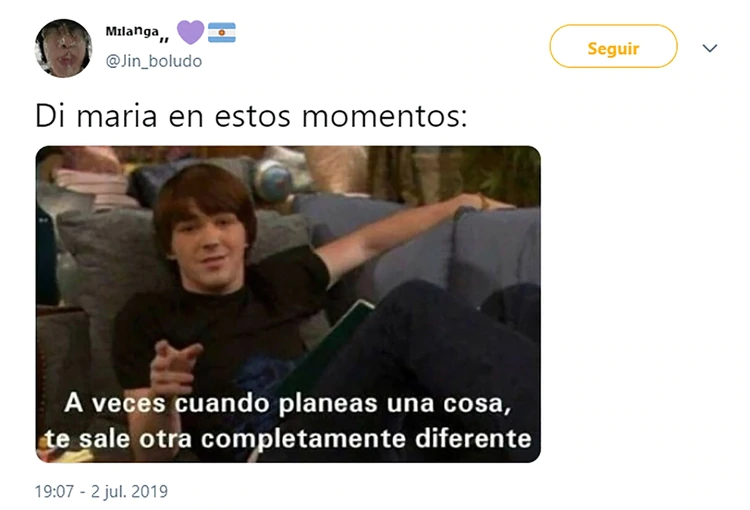The height and width of the screenshot is (510, 750).
Task: Expand the tweet options chevron
Action: click(x=709, y=48)
